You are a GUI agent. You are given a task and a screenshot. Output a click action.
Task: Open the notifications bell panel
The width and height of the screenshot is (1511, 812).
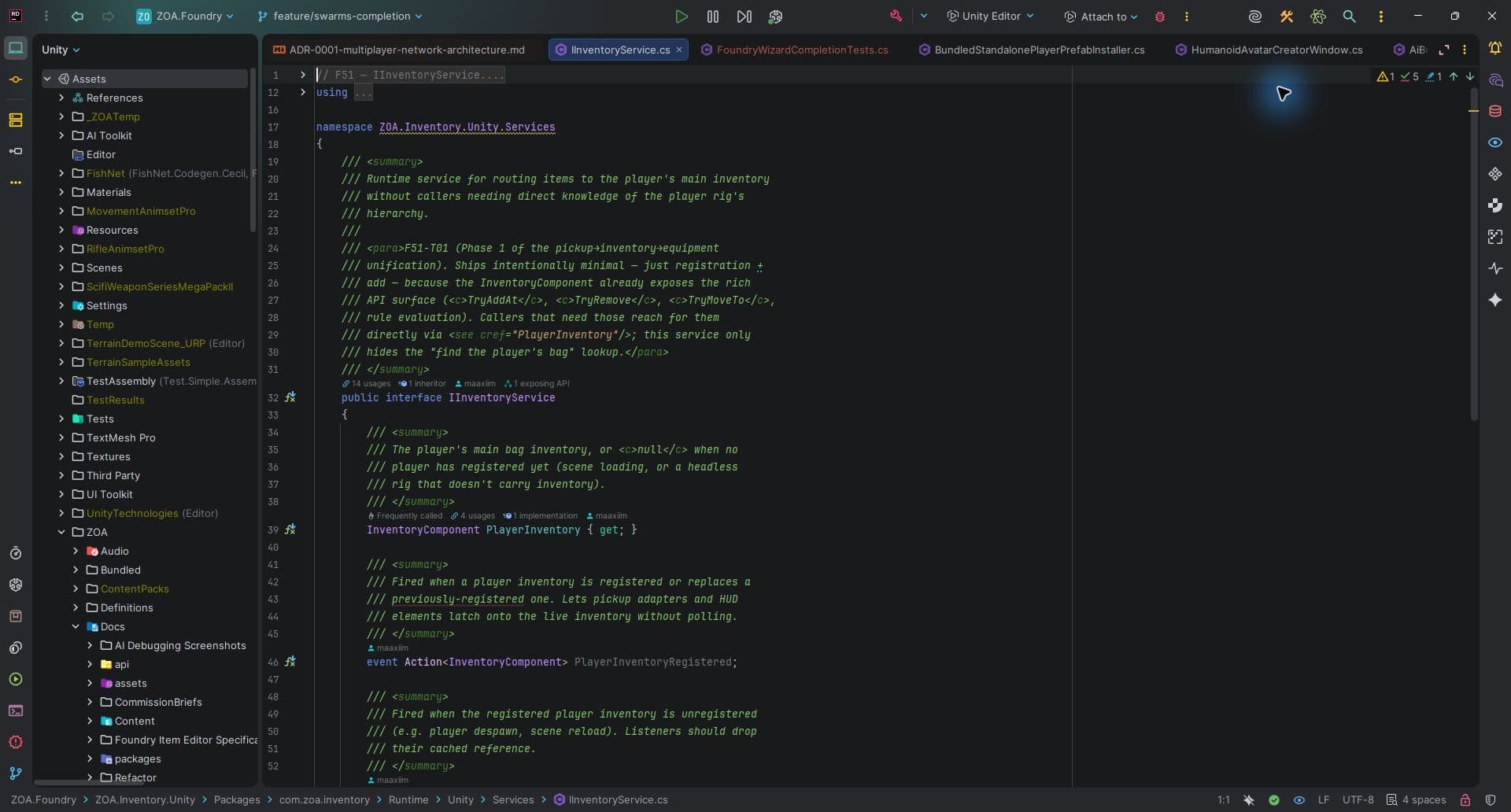pyautogui.click(x=1495, y=48)
